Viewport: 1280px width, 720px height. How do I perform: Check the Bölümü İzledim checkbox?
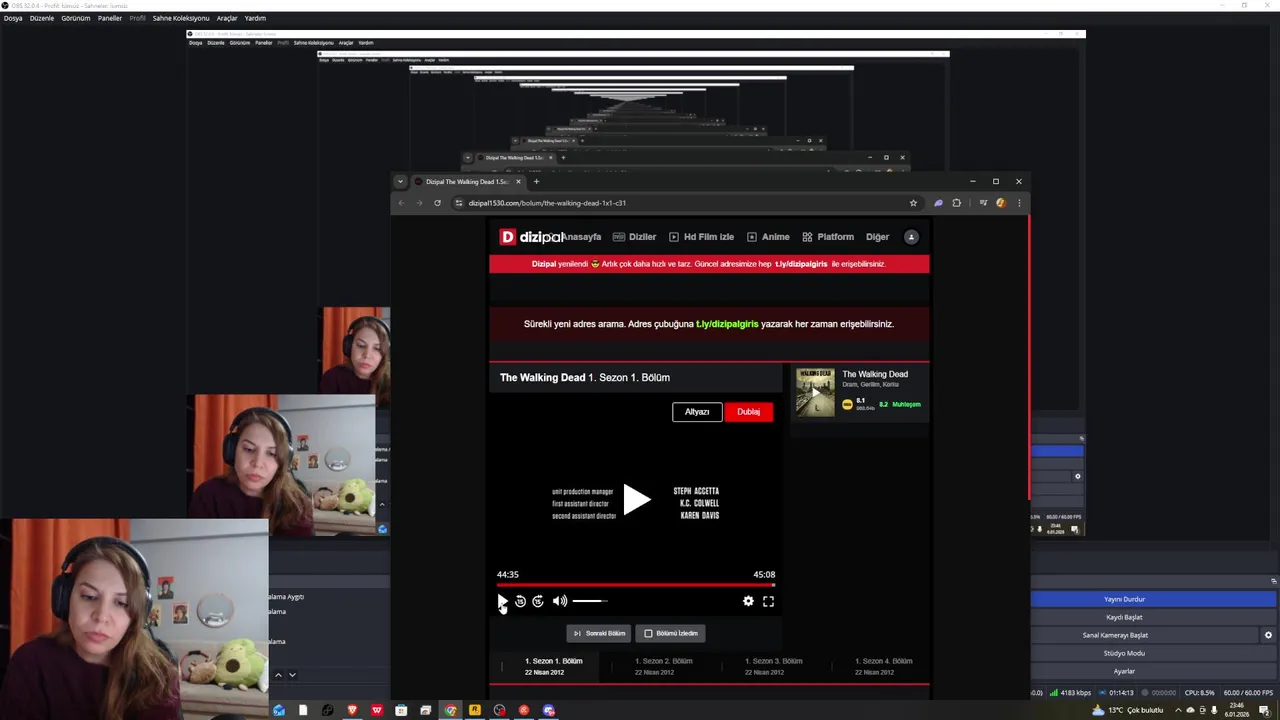pyautogui.click(x=648, y=633)
